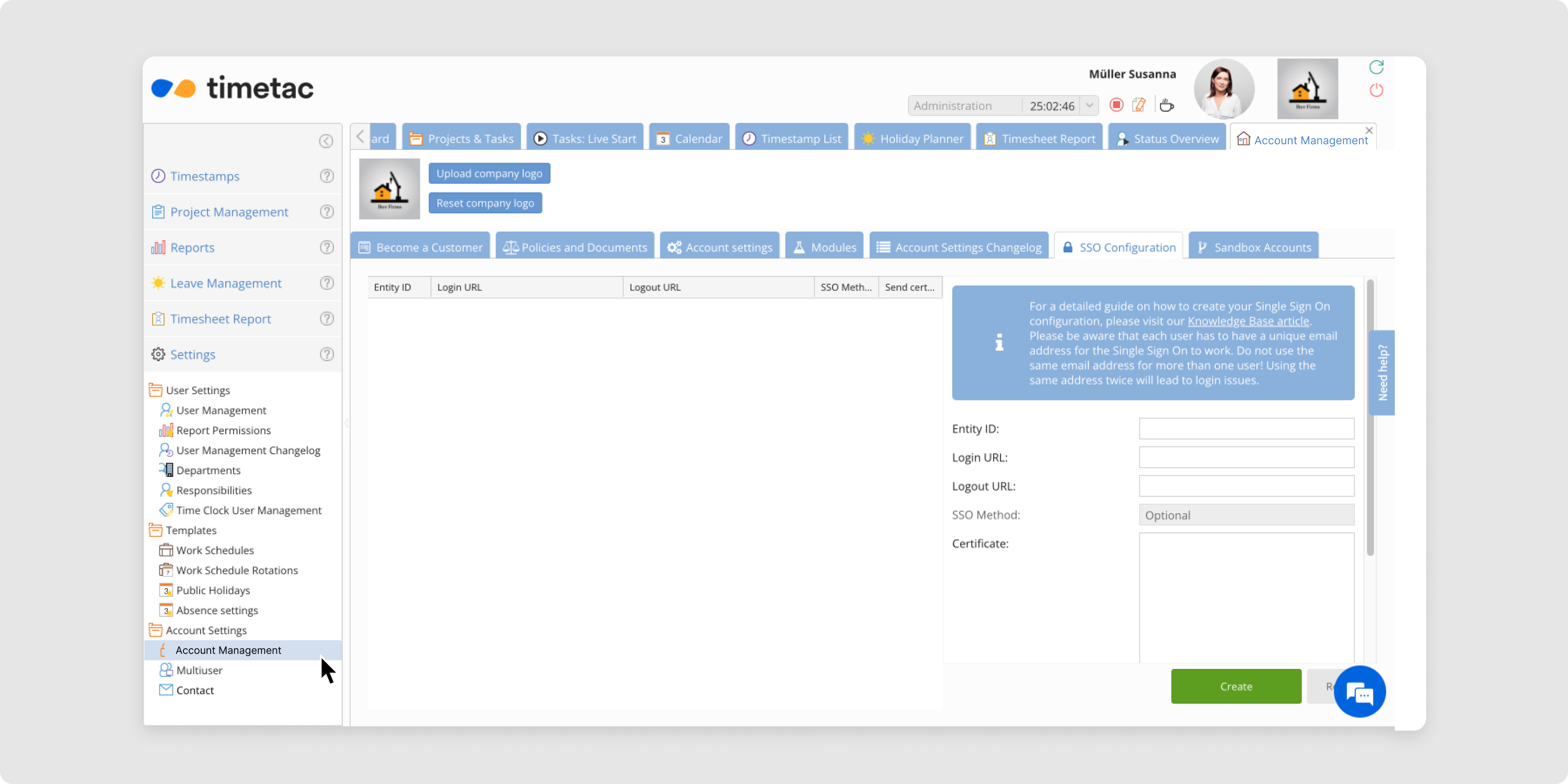
Task: Click the edit note pencil icon
Action: [x=1139, y=105]
